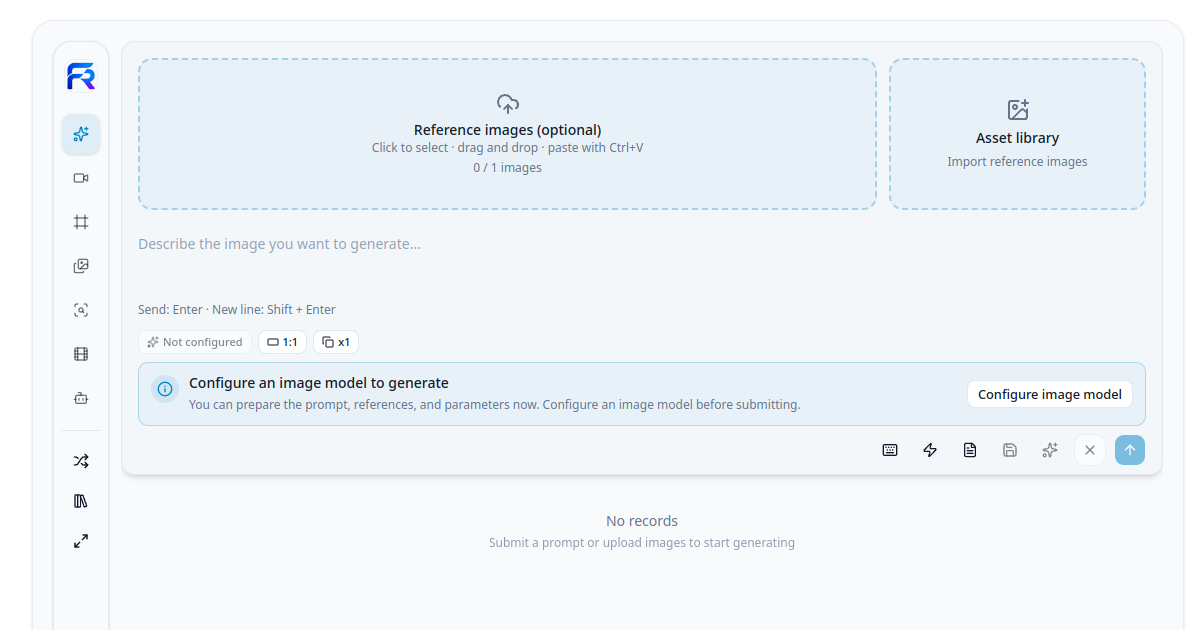Click the keyboard shortcuts icon
1200x630 pixels.
(890, 450)
